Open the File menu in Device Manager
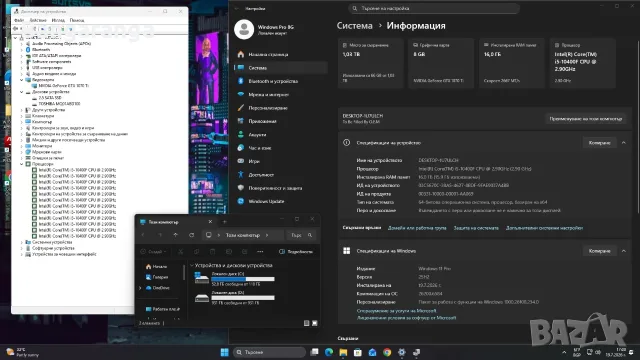640x360 pixels. coord(19,20)
